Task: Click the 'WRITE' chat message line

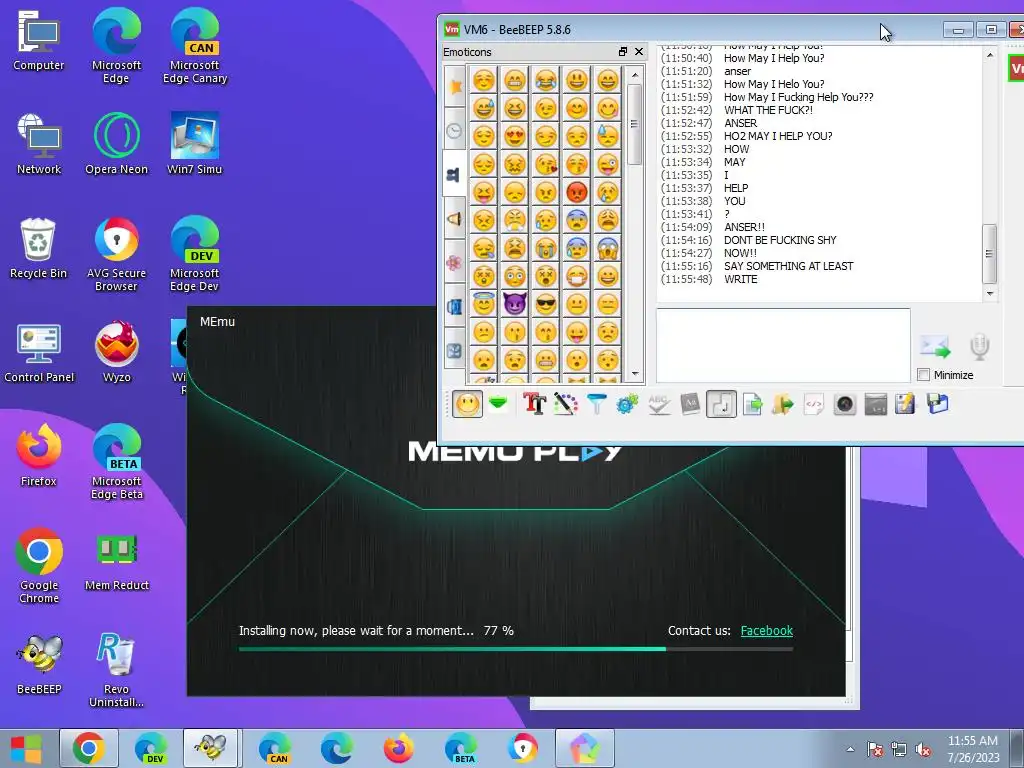Action: [741, 280]
